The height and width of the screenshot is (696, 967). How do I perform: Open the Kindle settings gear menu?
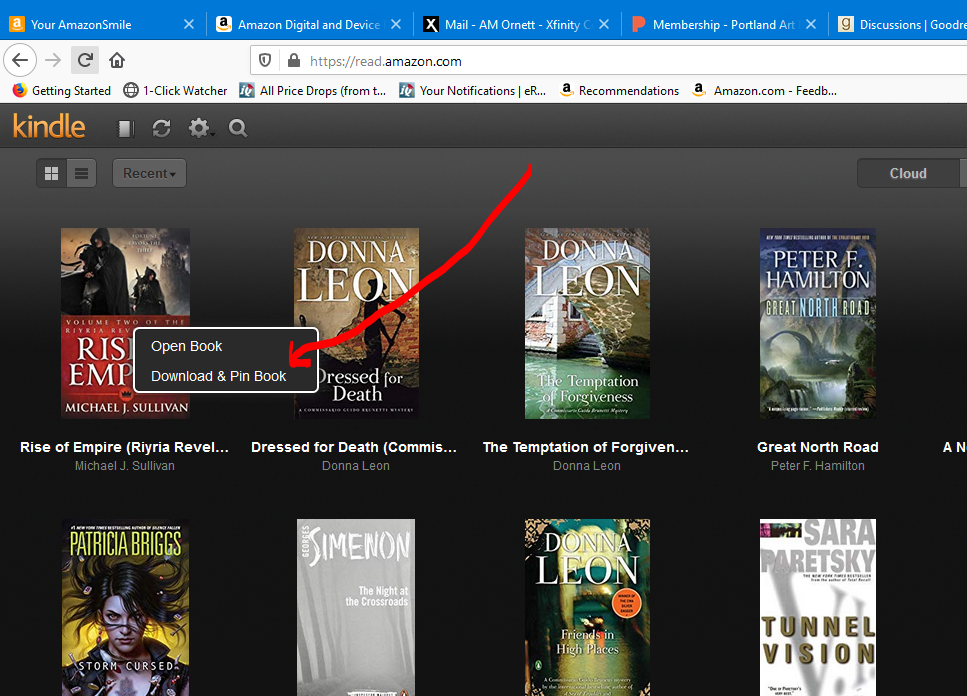pos(200,128)
